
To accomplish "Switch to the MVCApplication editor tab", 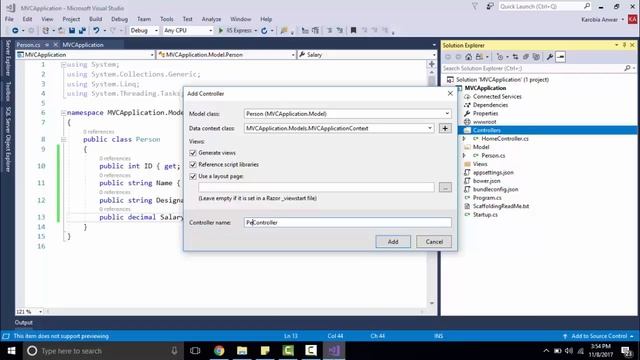I will tap(83, 45).
